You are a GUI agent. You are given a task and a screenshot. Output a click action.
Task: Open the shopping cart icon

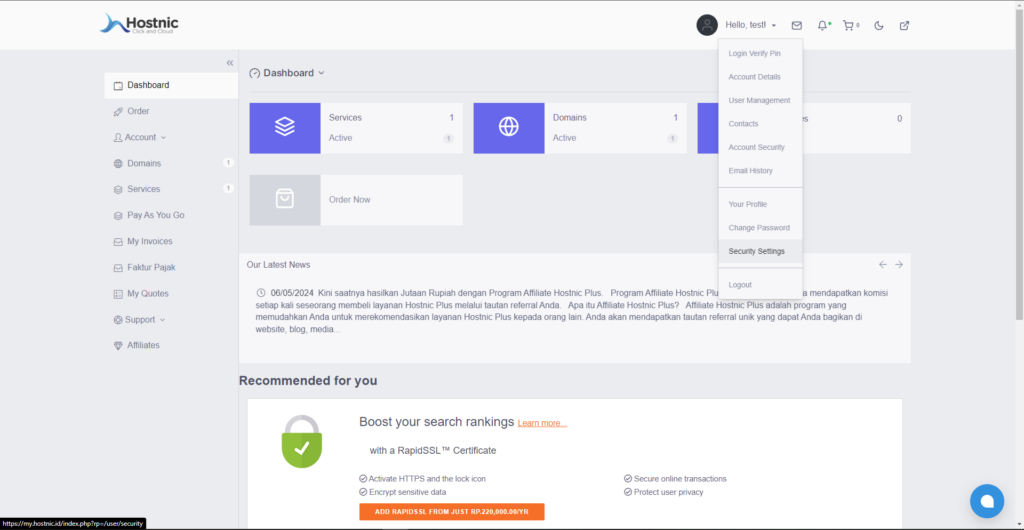coord(848,25)
